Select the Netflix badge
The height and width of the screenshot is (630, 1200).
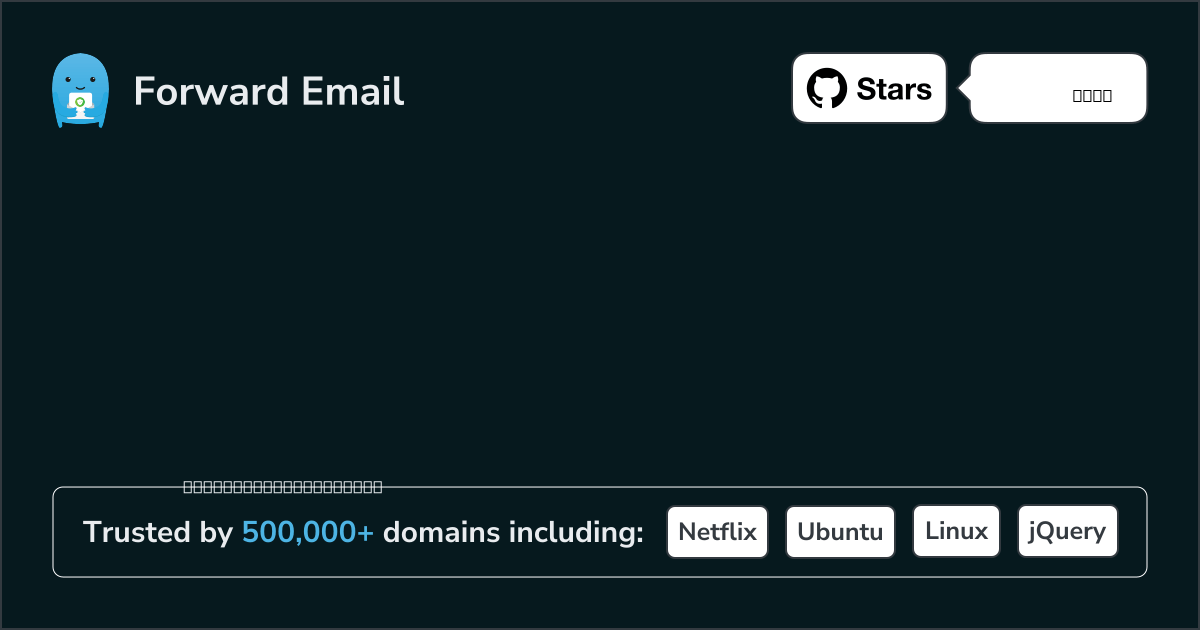(717, 531)
